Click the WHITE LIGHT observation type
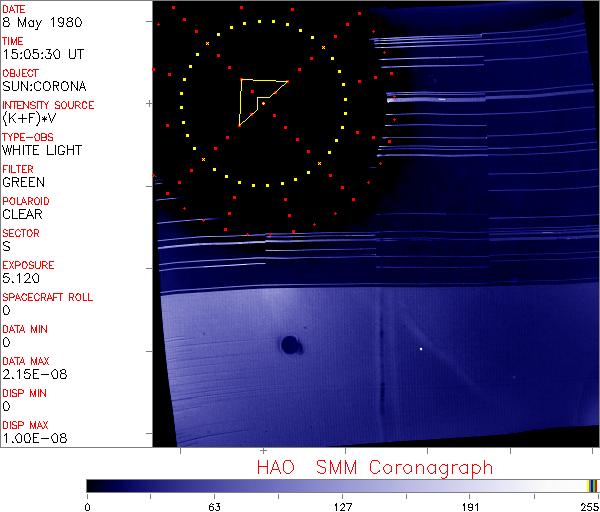This screenshot has width=600, height=512. point(42,150)
